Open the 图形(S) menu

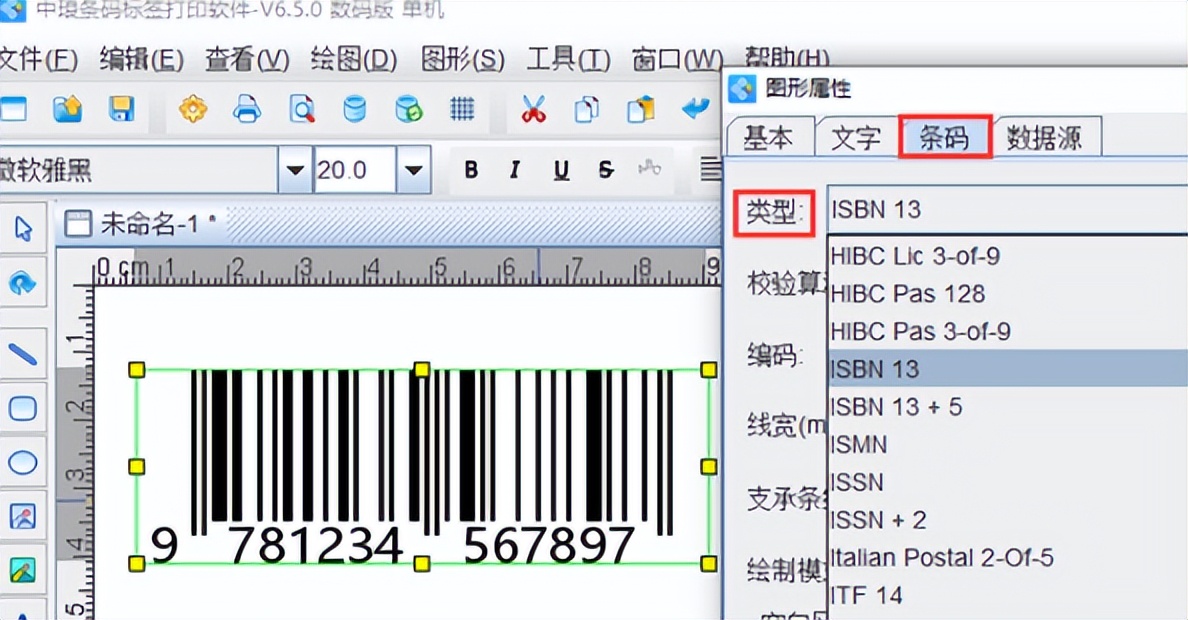pos(463,60)
